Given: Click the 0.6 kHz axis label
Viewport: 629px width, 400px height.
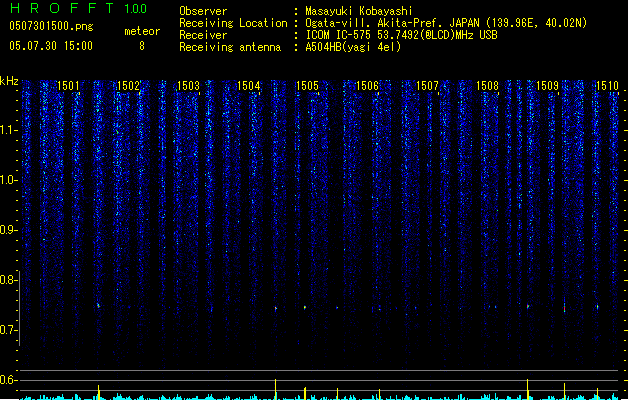Looking at the screenshot, I should click(9, 380).
